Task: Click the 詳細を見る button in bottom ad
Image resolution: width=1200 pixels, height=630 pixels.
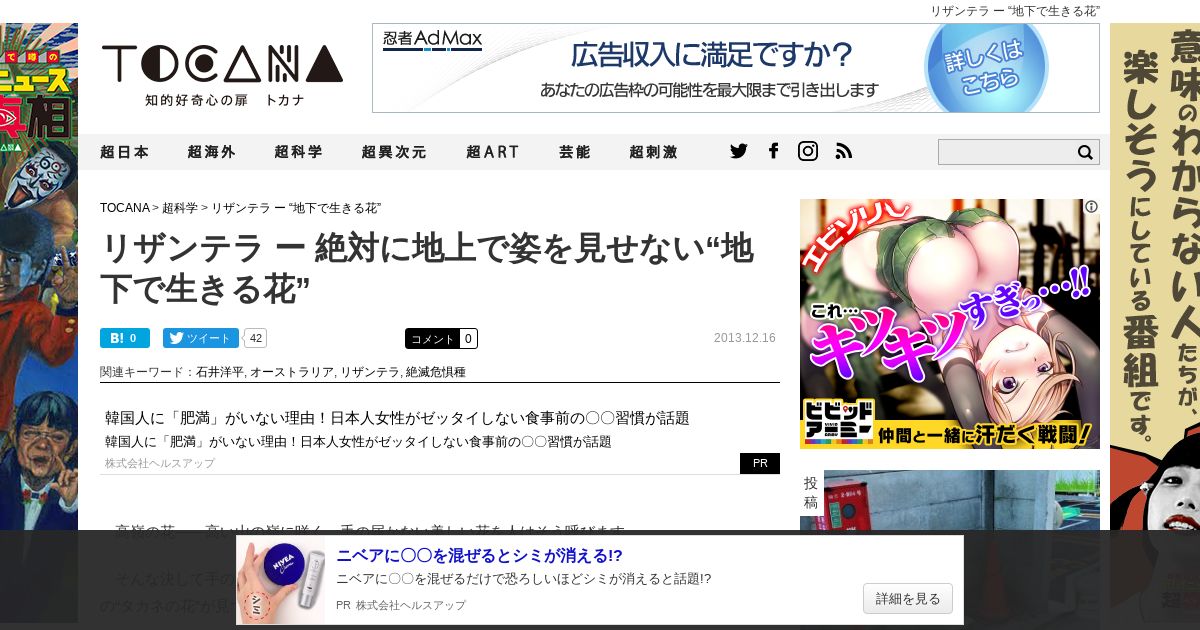Action: (908, 598)
